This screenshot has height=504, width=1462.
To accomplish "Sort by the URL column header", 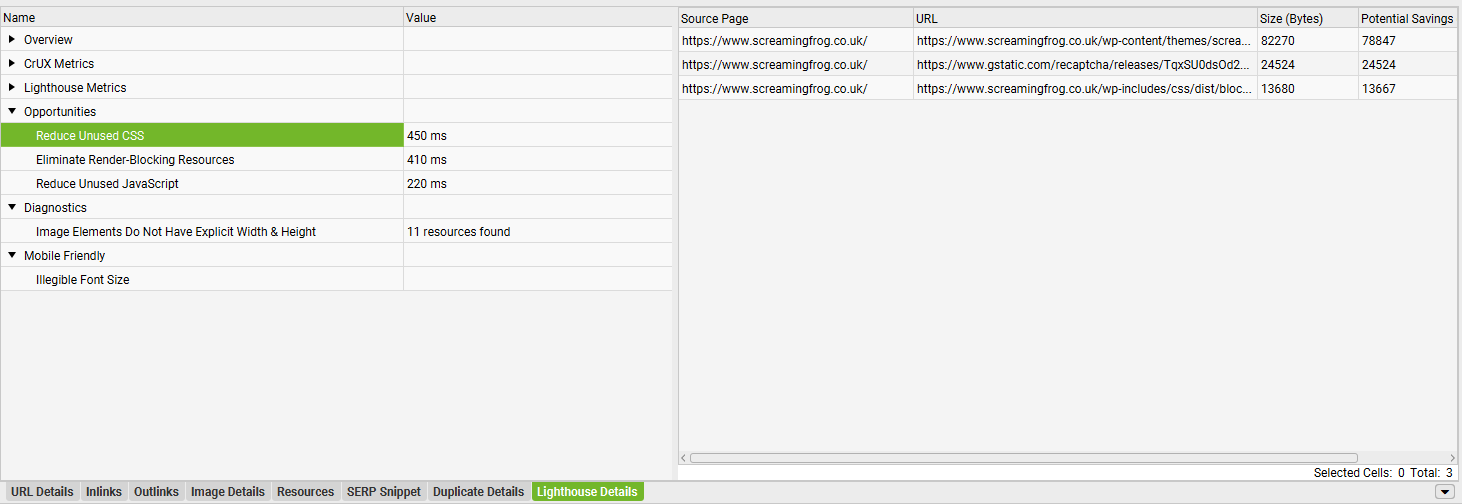I will 1085,19.
